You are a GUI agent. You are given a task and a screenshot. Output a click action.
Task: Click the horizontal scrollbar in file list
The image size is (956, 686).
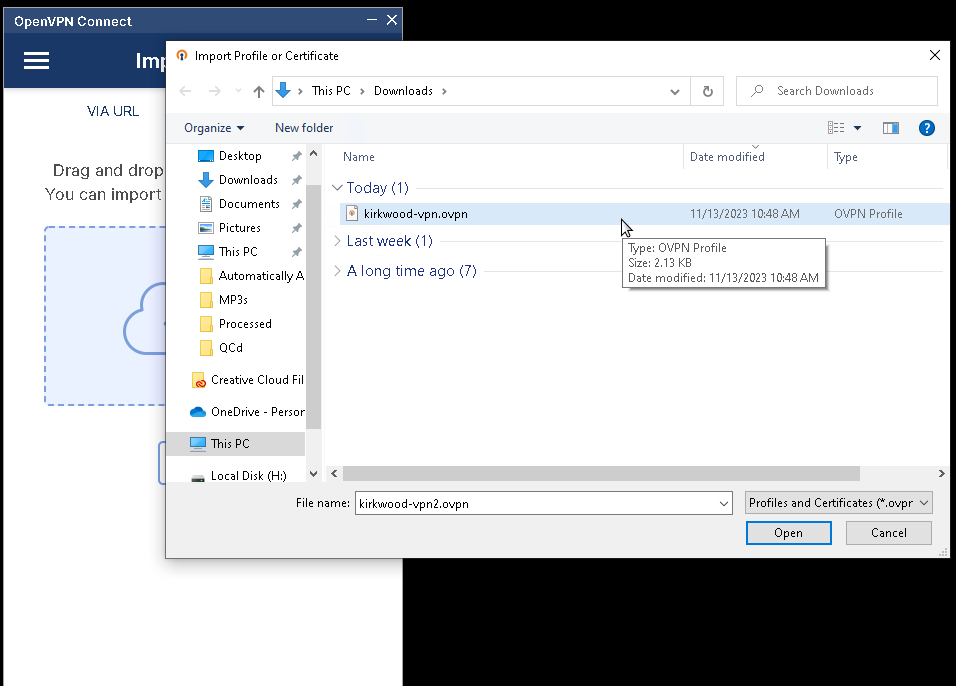point(600,474)
